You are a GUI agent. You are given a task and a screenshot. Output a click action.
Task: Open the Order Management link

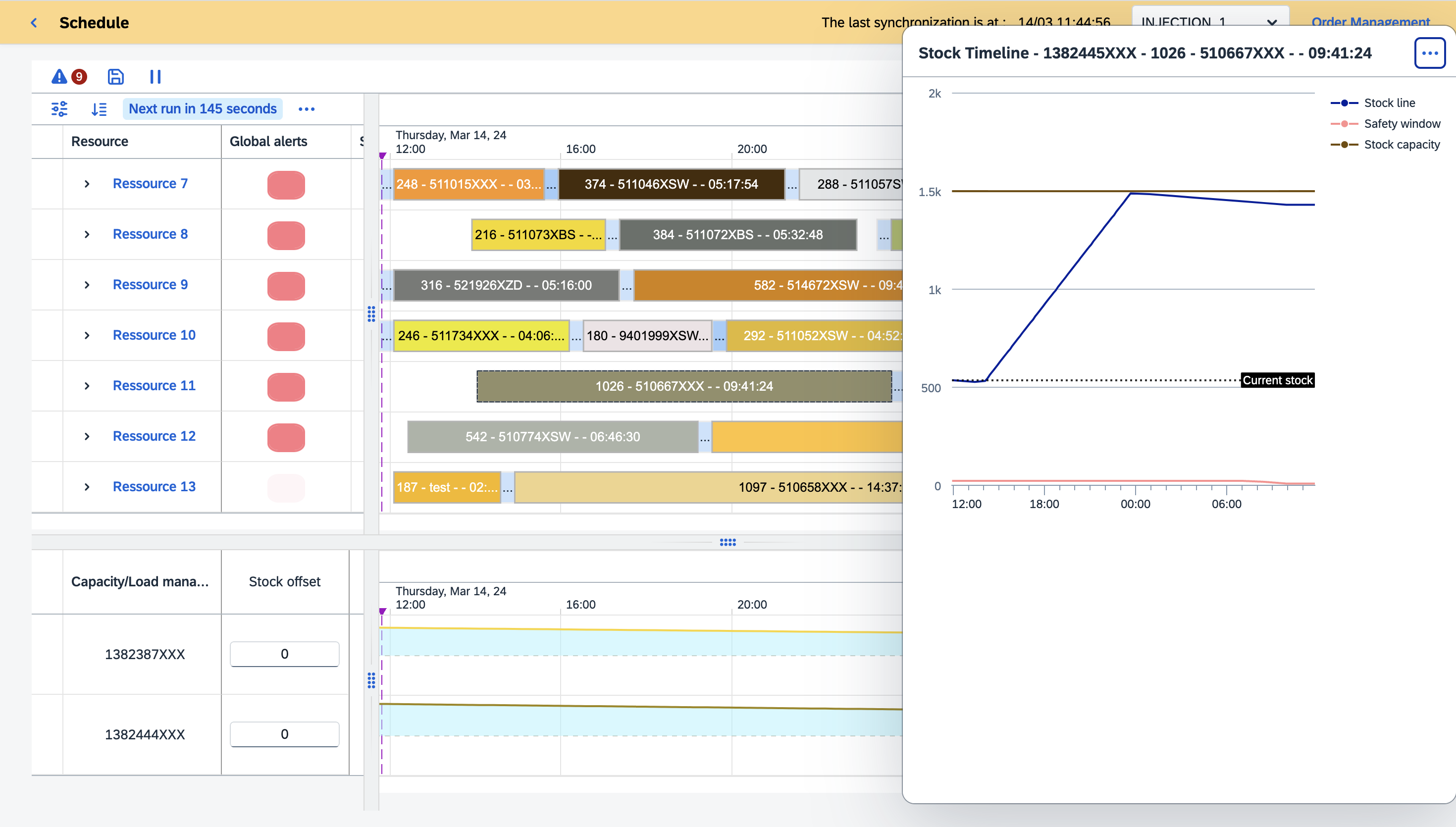[1370, 22]
